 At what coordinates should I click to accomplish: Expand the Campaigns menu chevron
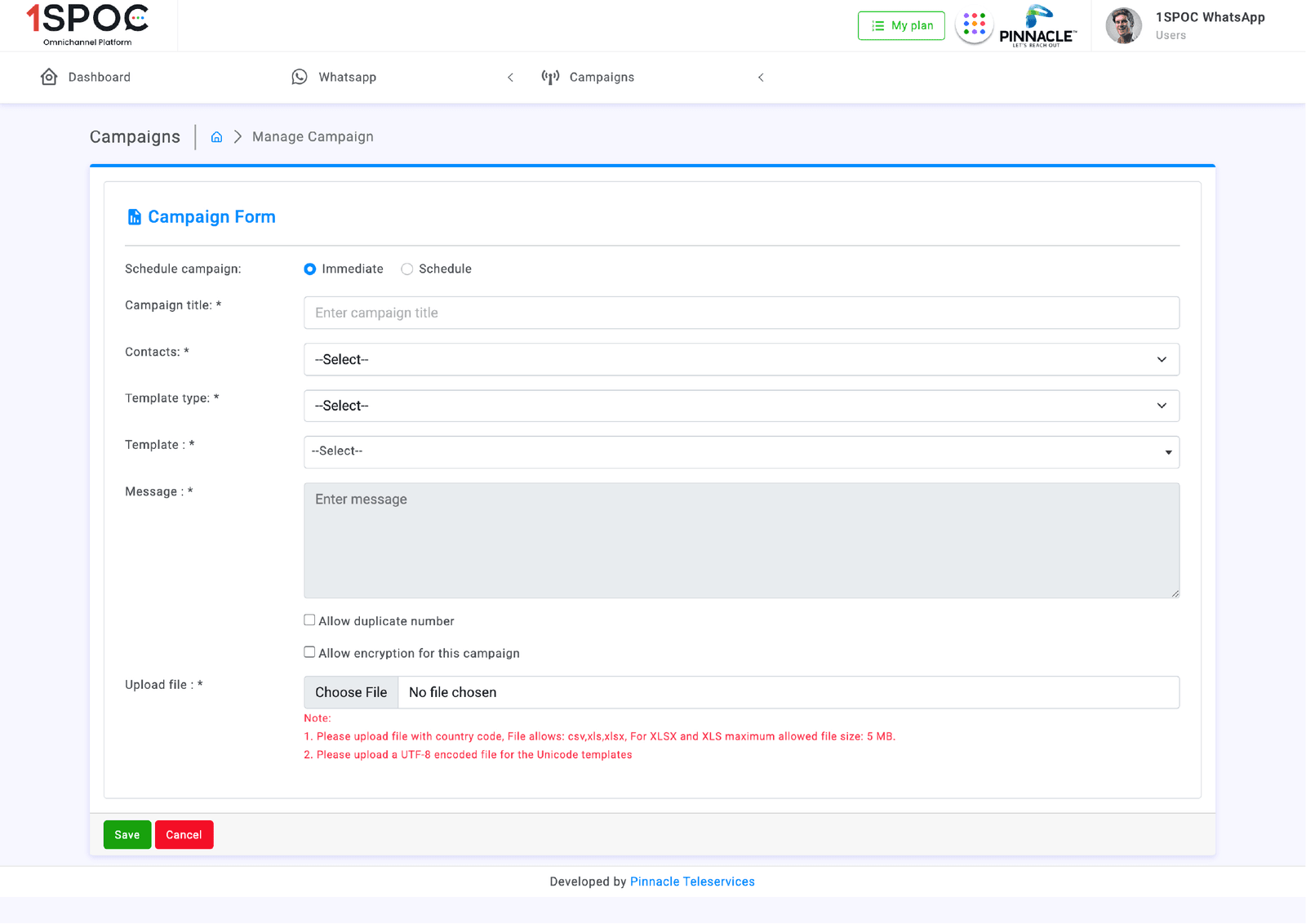coord(761,78)
